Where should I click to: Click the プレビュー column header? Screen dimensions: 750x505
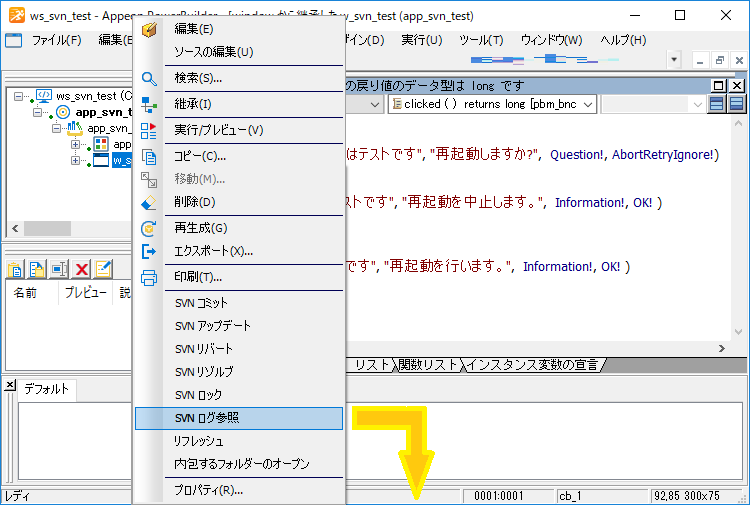(x=85, y=293)
